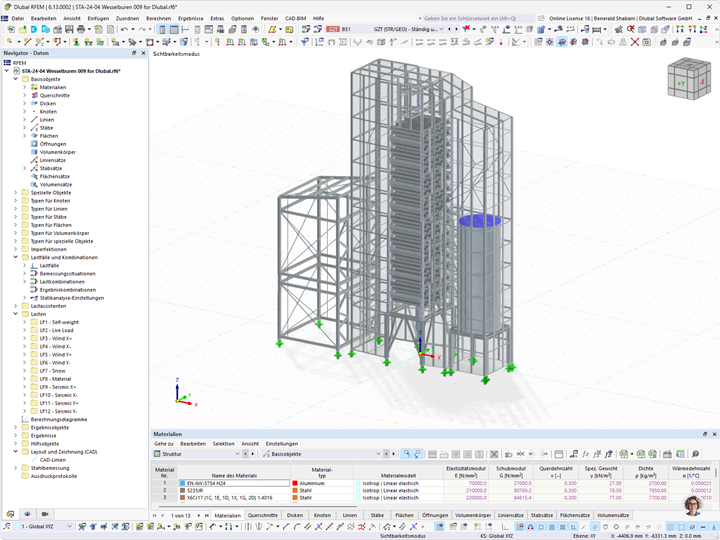Click the blue color swatch of EN AW-5754 H24
Screen dimensions: 720x540
coord(182,484)
